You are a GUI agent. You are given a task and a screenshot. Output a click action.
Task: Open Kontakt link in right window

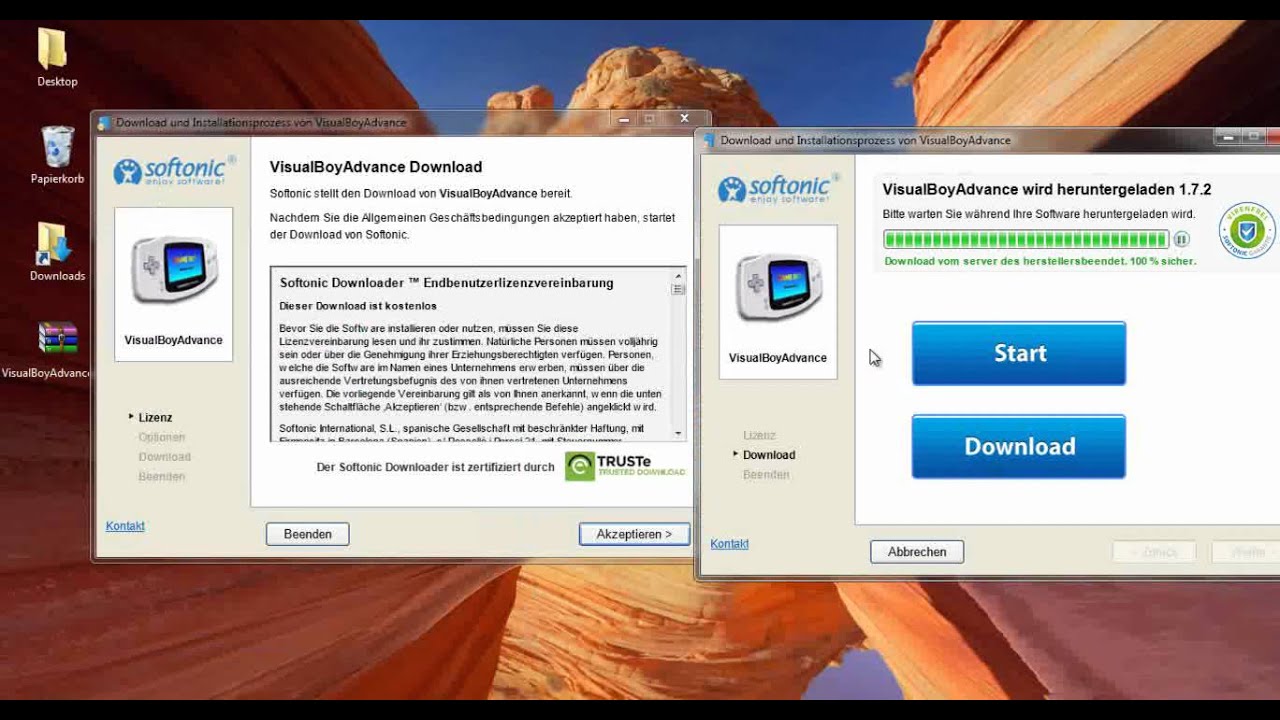point(729,544)
